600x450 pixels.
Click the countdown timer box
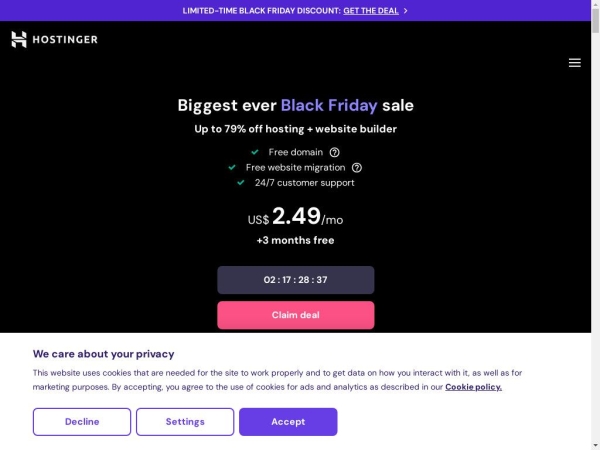296,280
